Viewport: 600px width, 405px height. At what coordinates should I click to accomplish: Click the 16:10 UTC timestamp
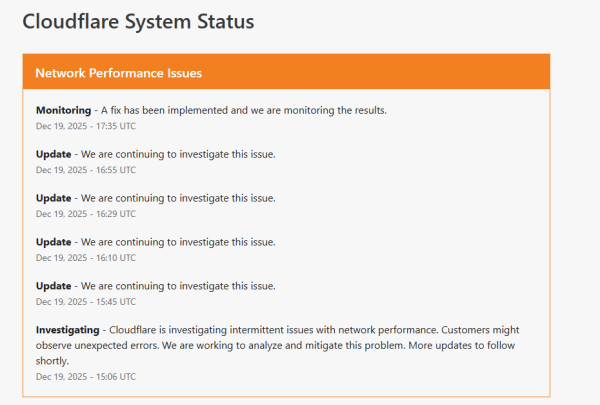(x=86, y=258)
